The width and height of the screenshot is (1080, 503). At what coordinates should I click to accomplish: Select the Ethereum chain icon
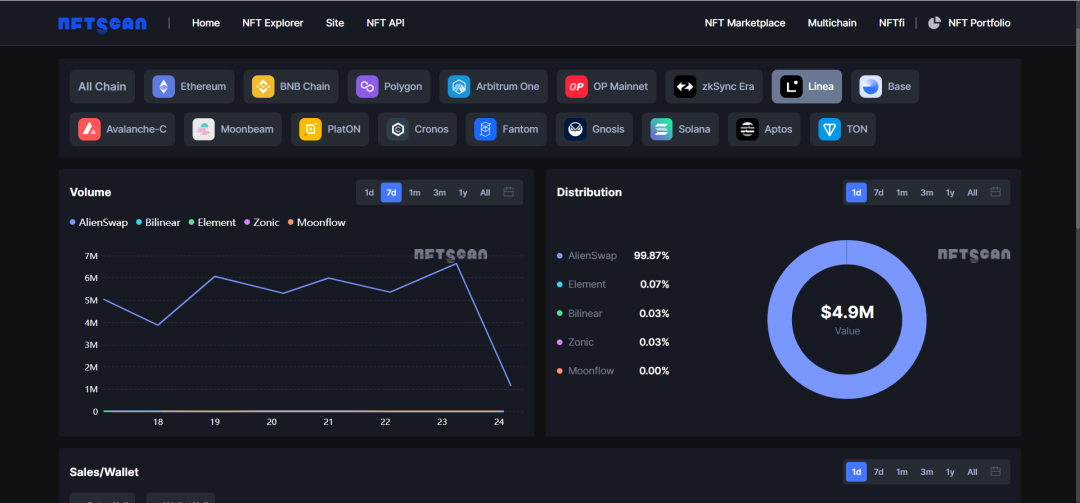pos(163,87)
